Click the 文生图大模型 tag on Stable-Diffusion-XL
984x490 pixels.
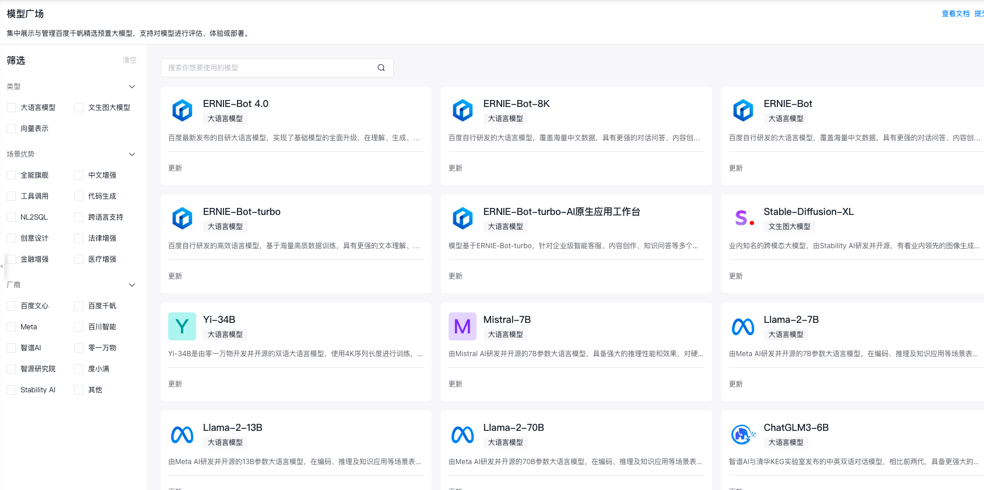point(789,226)
